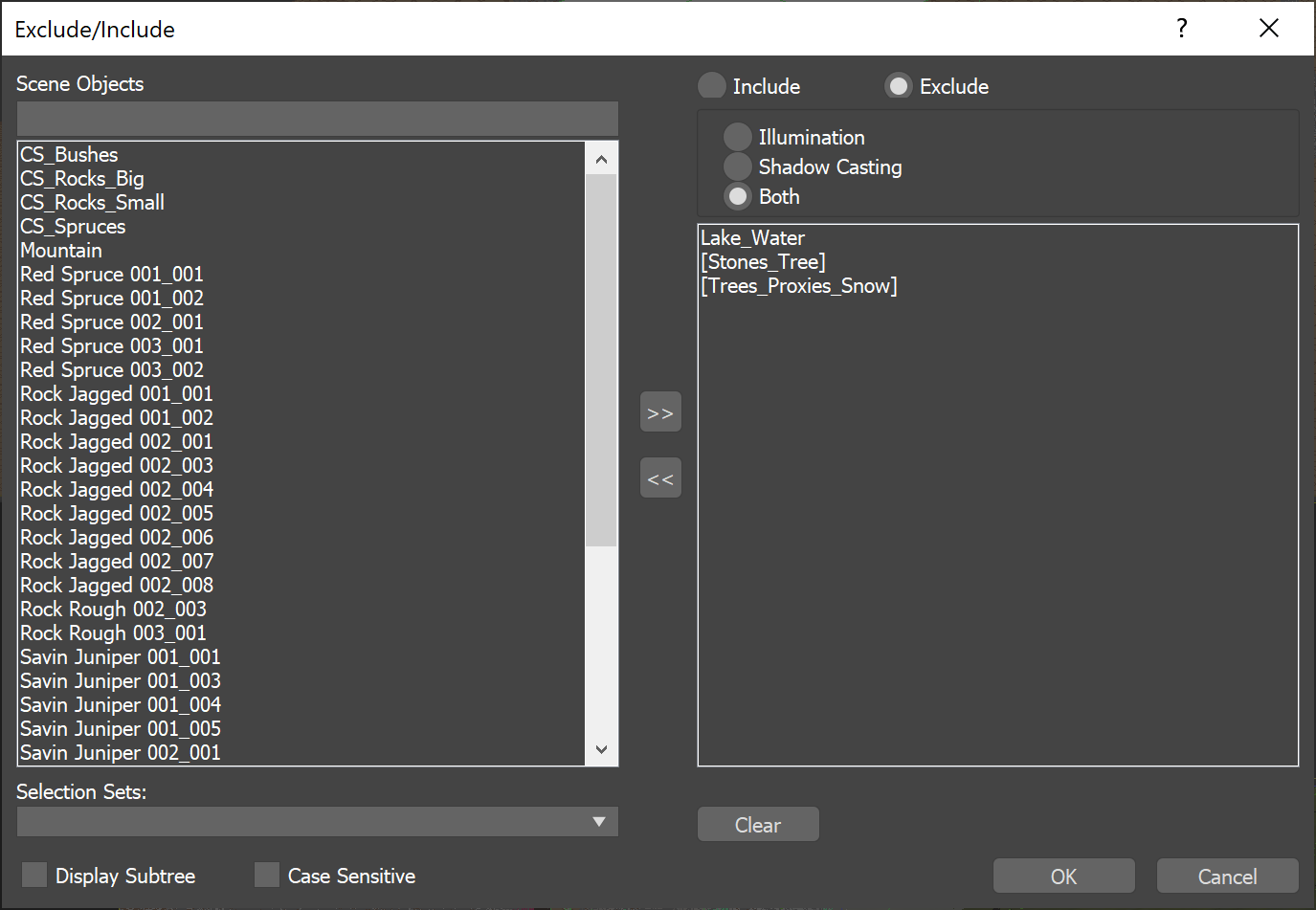Select [Trees_Proxies_Snow] in the exclude list
This screenshot has height=910, width=1316.
click(800, 285)
